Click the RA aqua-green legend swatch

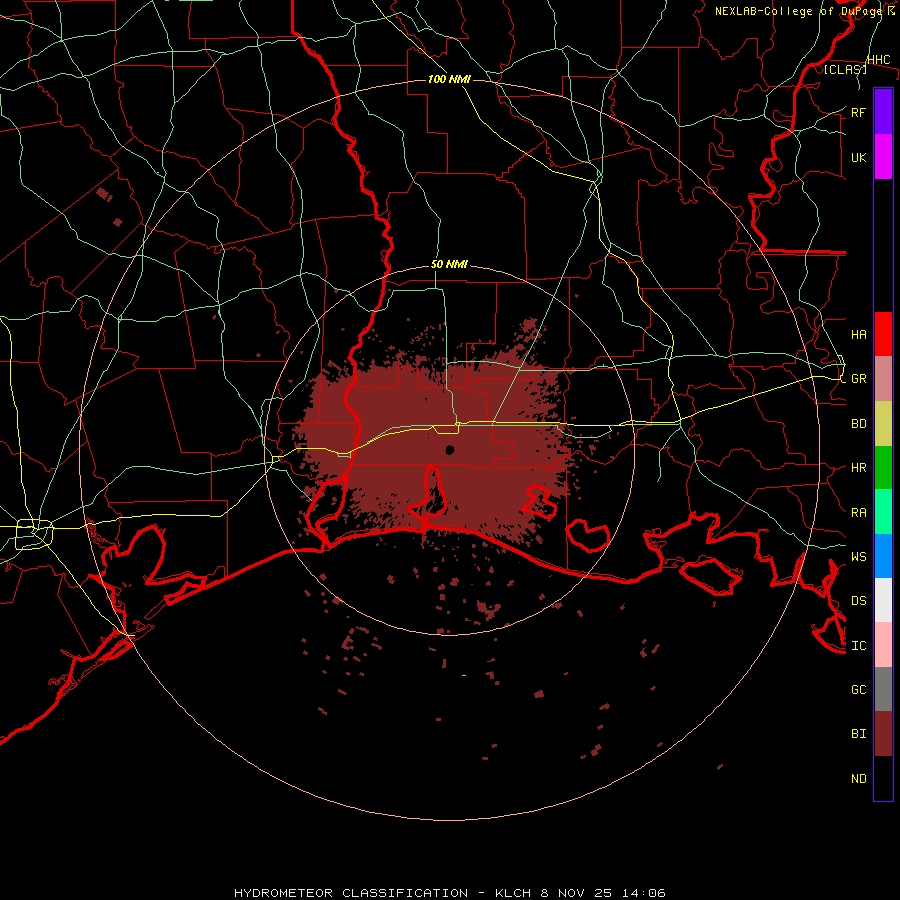point(883,512)
